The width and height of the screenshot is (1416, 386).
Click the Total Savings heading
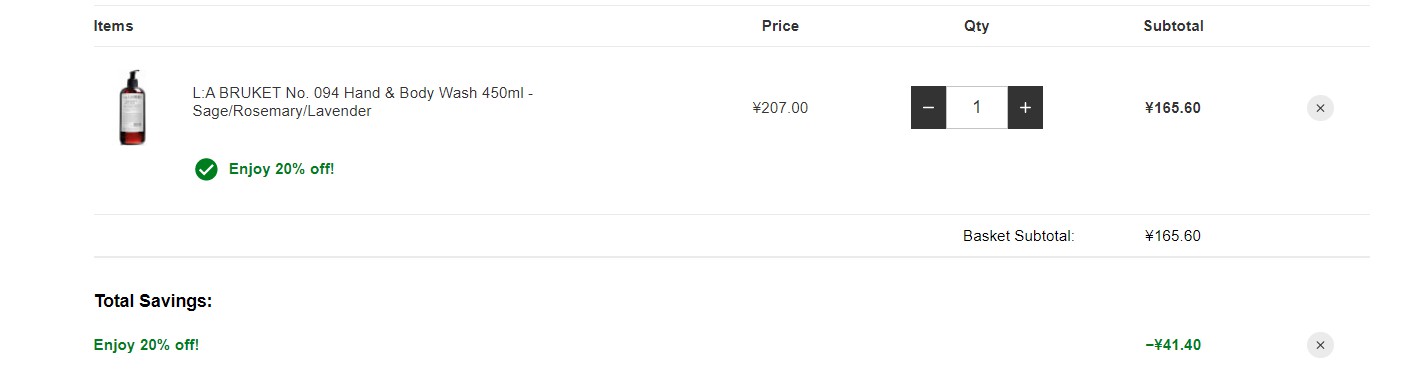[153, 301]
